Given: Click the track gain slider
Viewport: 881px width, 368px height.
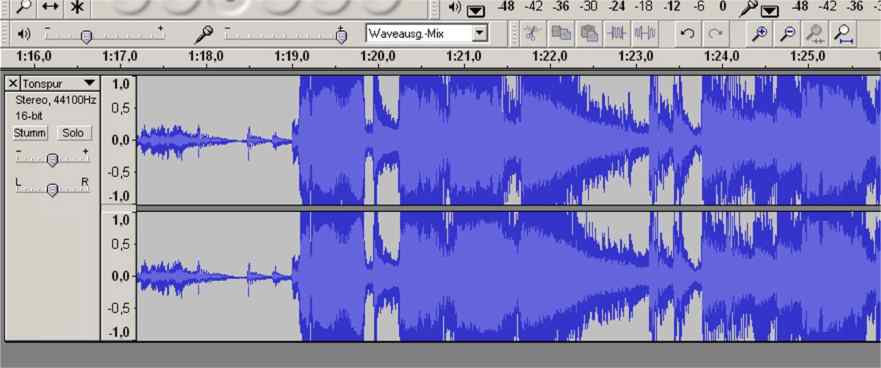Looking at the screenshot, I should [52, 159].
